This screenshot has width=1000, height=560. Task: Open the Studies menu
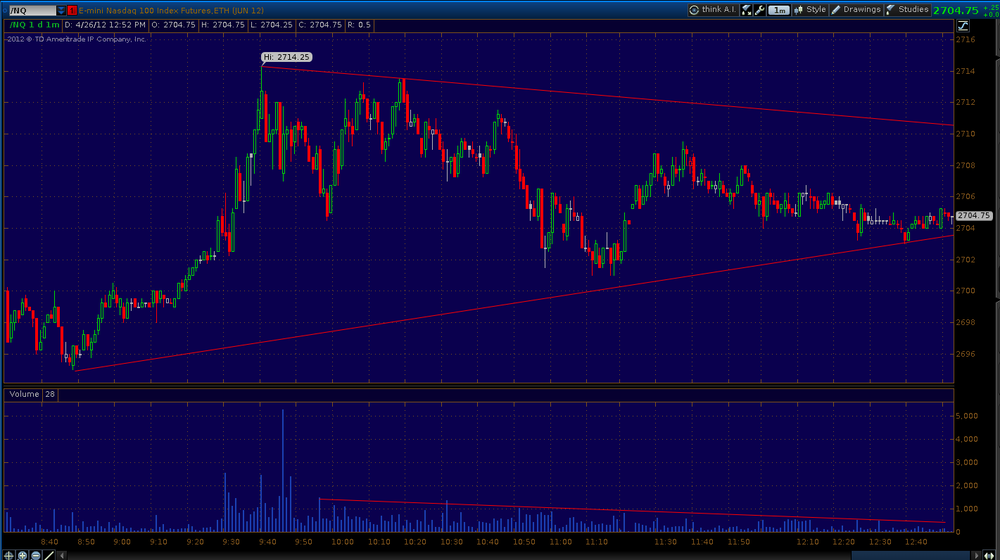[907, 10]
